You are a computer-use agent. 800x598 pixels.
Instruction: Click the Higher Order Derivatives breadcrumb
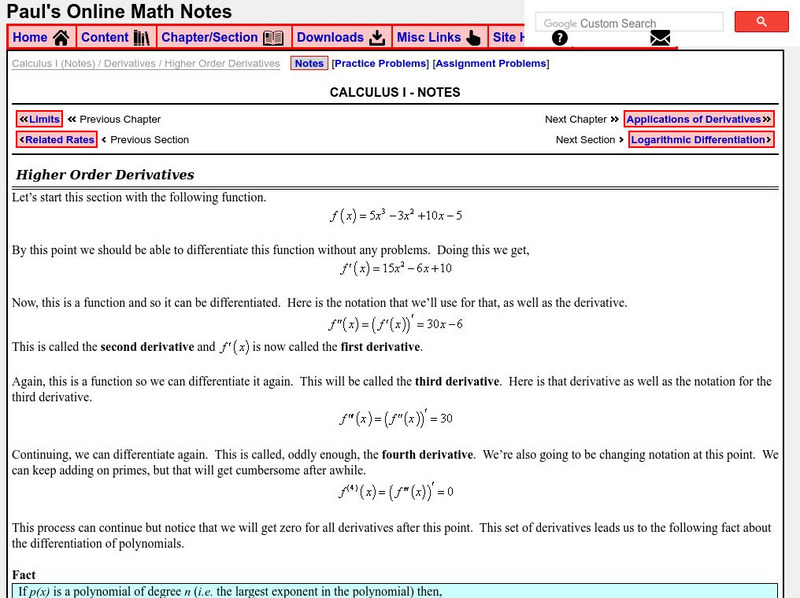(x=222, y=63)
